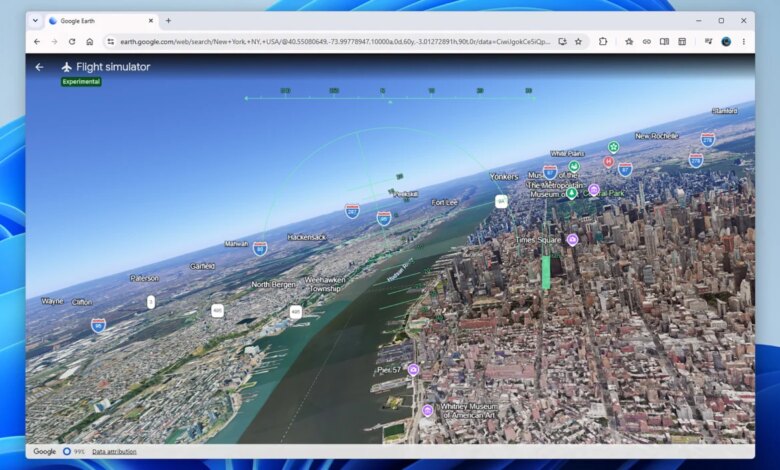Click the green altitude bar in Manhattan
This screenshot has height=470, width=780.
click(x=546, y=273)
